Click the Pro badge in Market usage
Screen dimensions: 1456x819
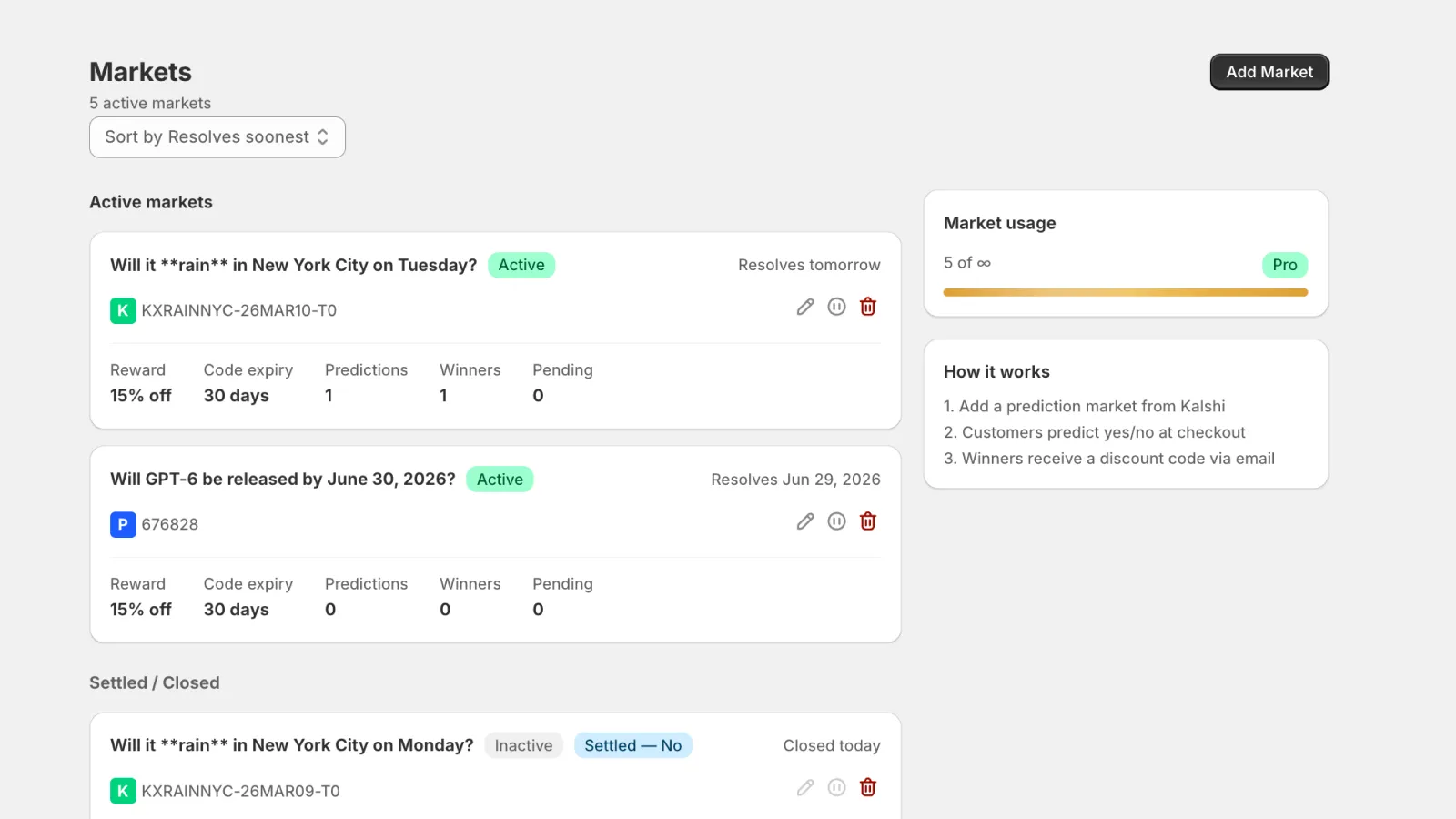click(x=1284, y=265)
